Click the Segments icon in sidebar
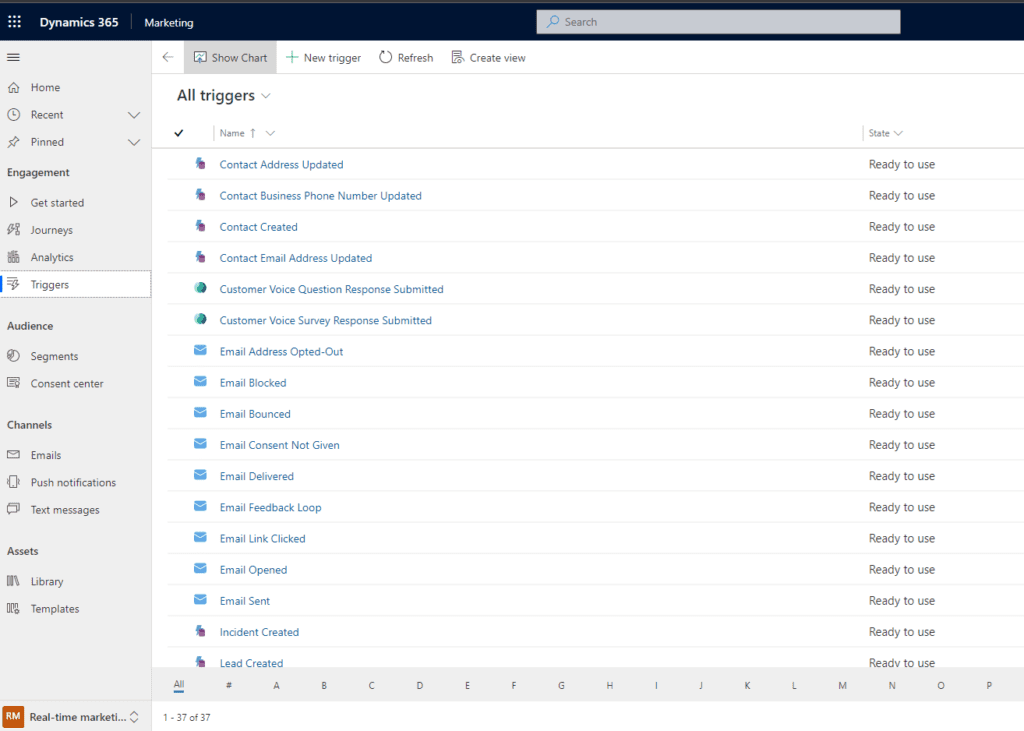The height and width of the screenshot is (731, 1024). coord(14,356)
